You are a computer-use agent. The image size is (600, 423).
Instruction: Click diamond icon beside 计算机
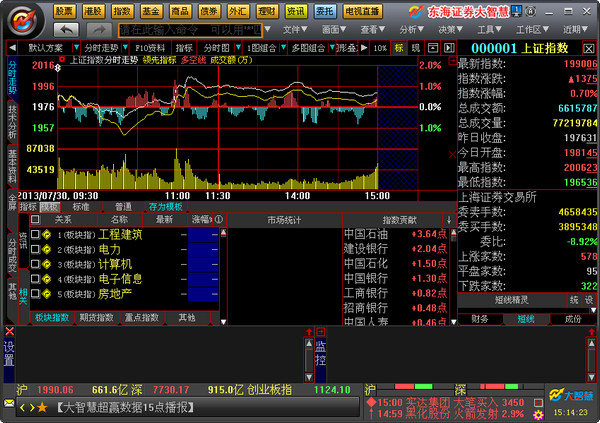point(46,264)
